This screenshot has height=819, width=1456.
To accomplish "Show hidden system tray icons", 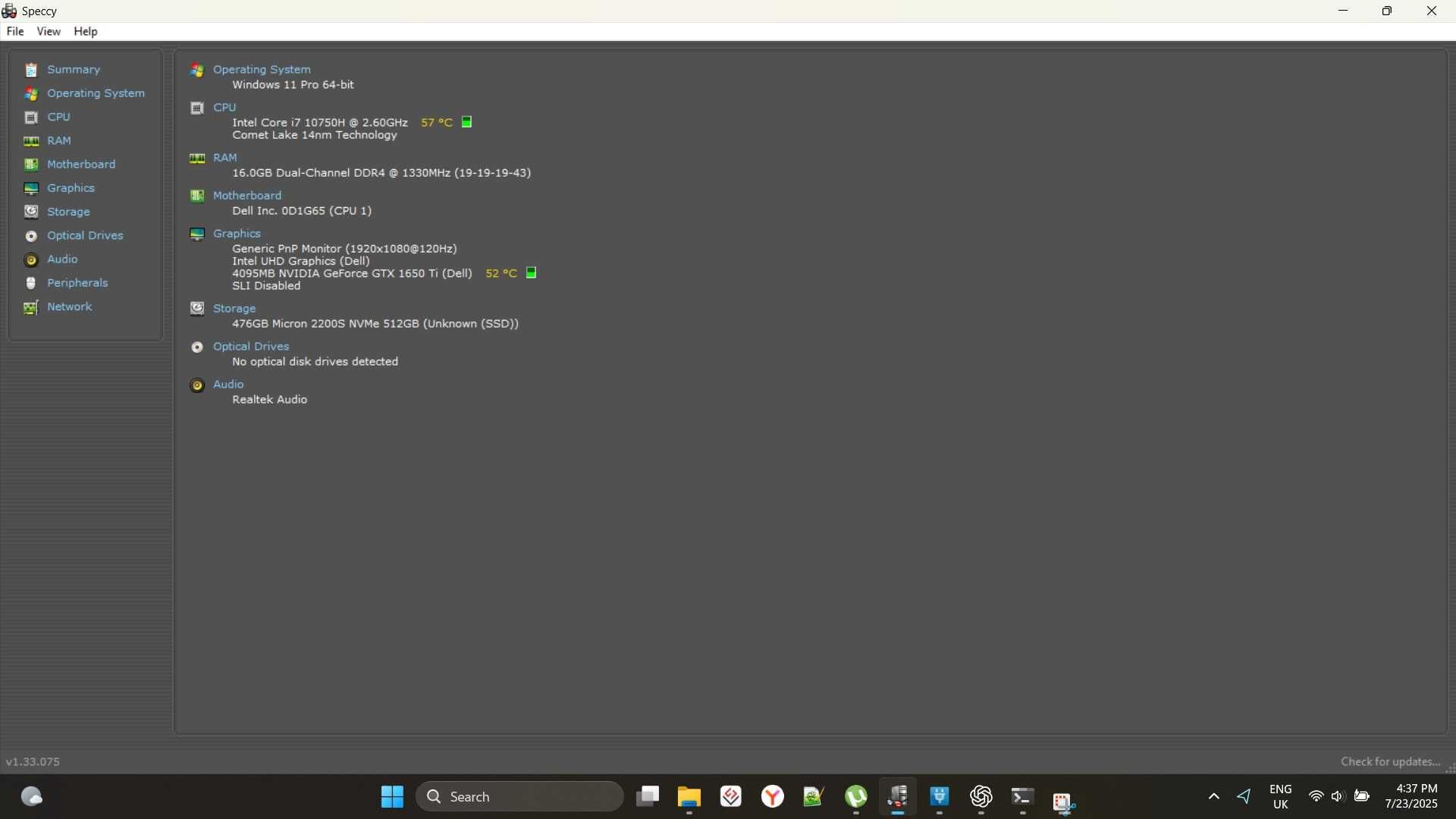I will pyautogui.click(x=1213, y=797).
